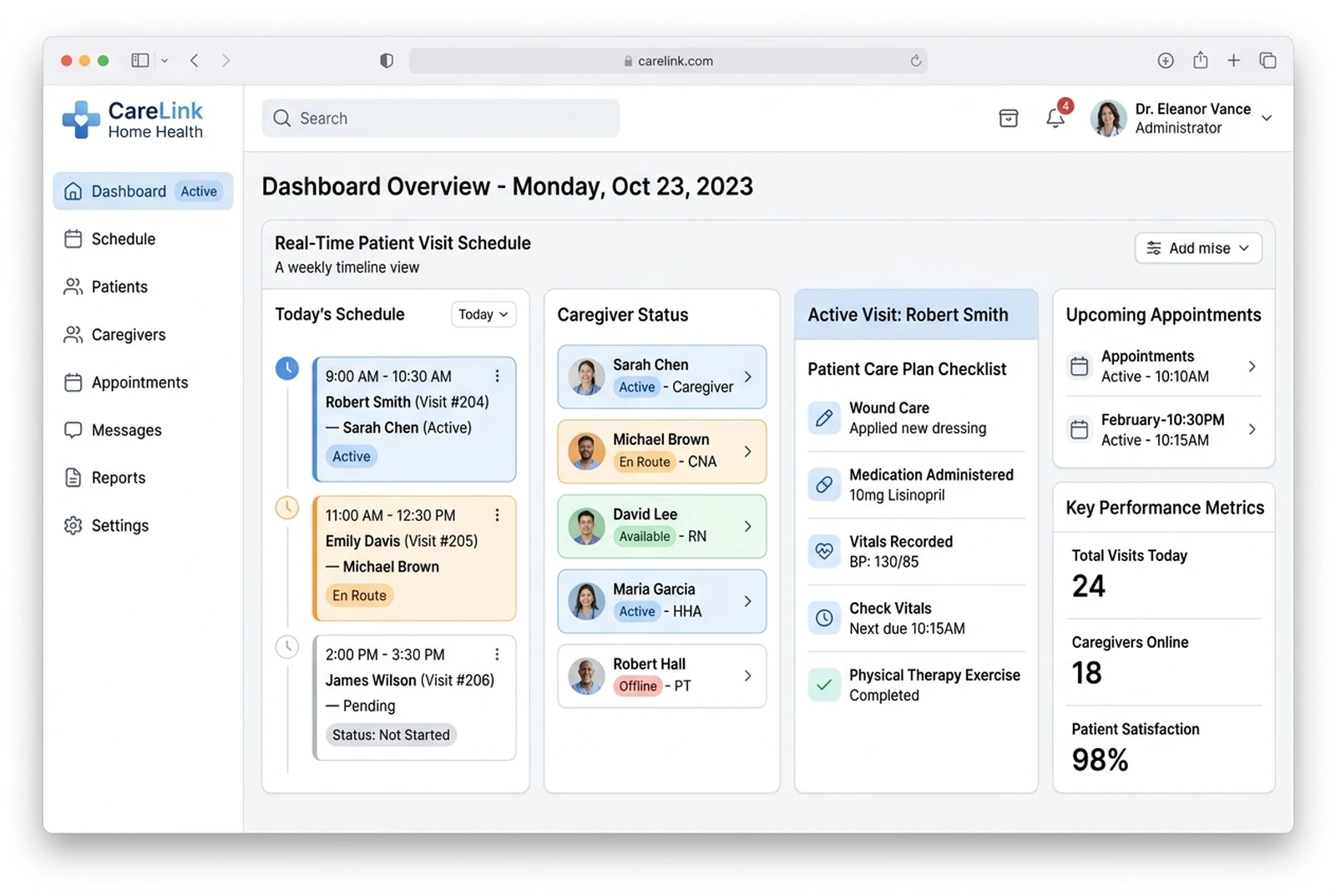Open Patients in the sidebar

click(142, 286)
